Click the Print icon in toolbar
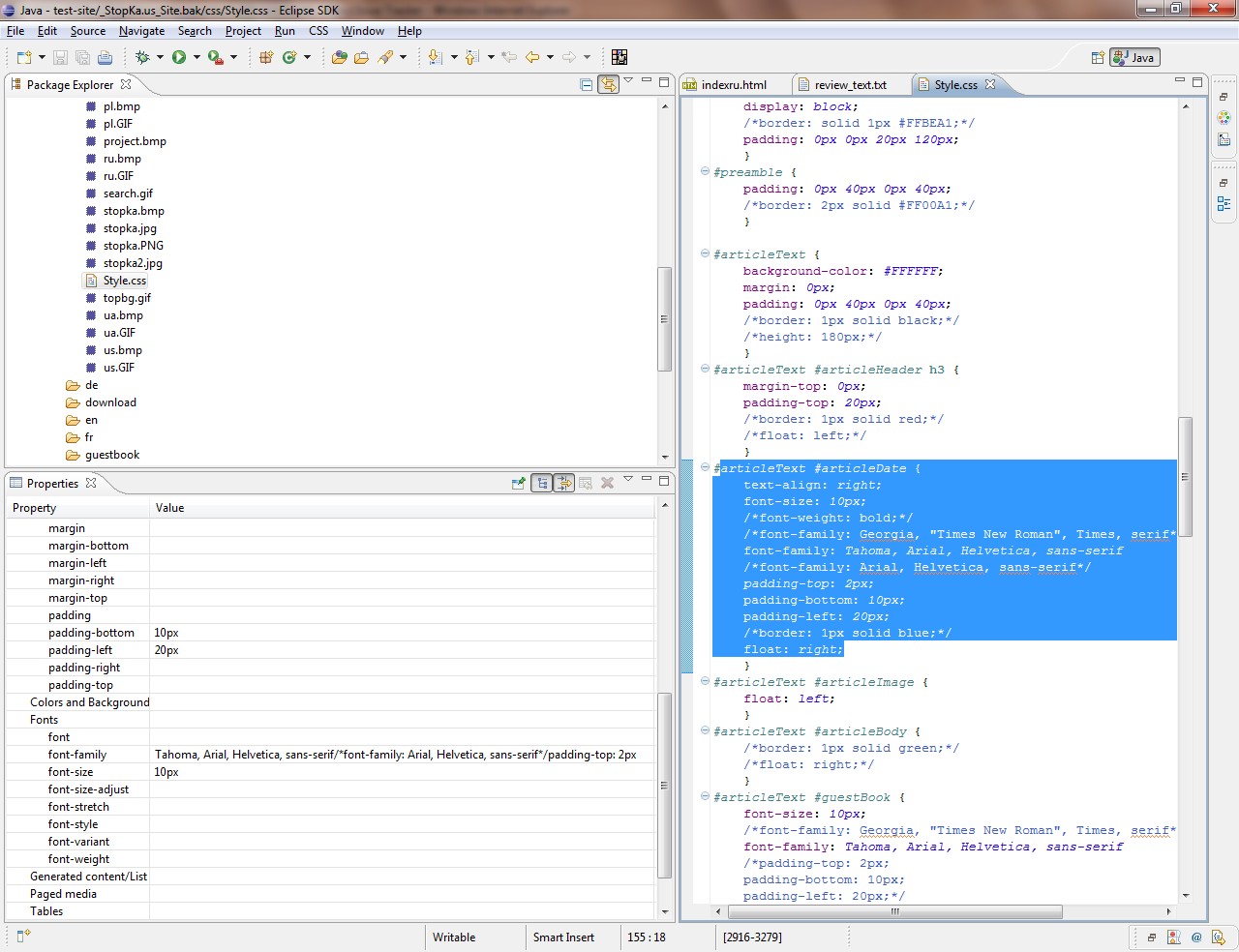 [x=105, y=58]
